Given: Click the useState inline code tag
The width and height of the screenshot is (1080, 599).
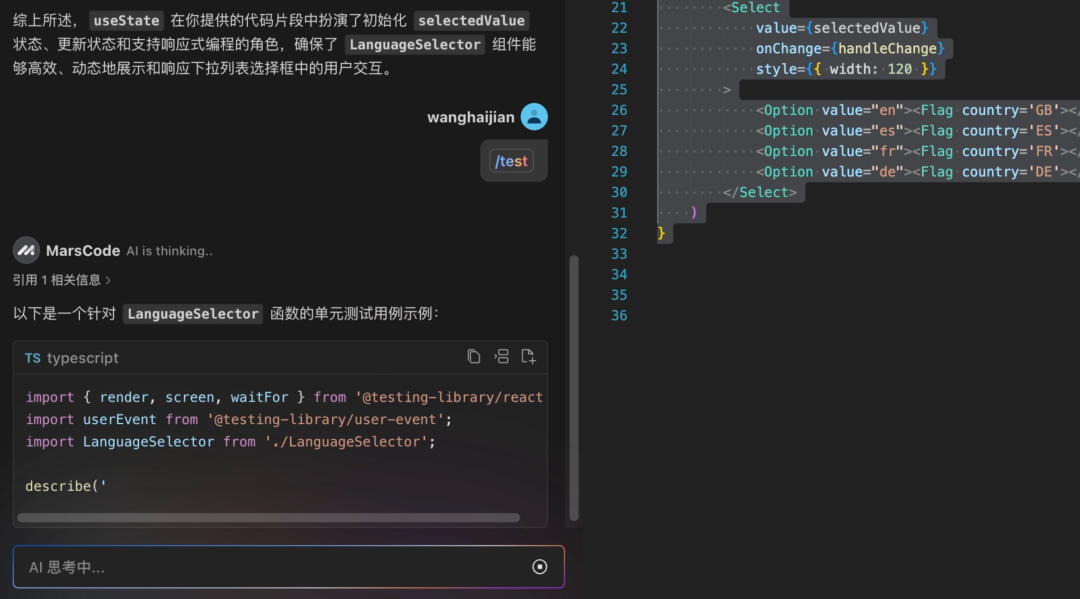Looking at the screenshot, I should pos(126,20).
